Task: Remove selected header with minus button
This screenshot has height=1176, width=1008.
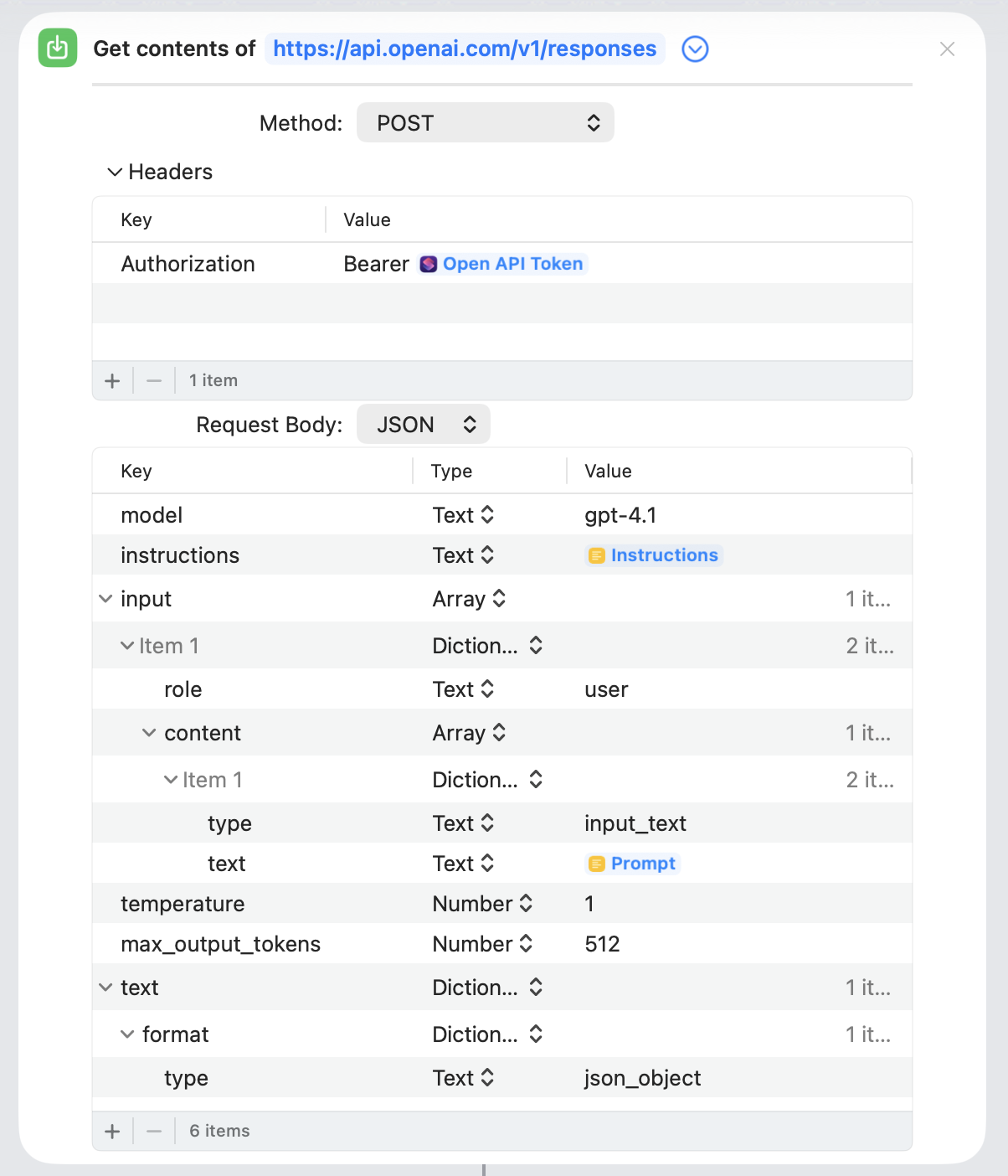Action: [x=154, y=380]
